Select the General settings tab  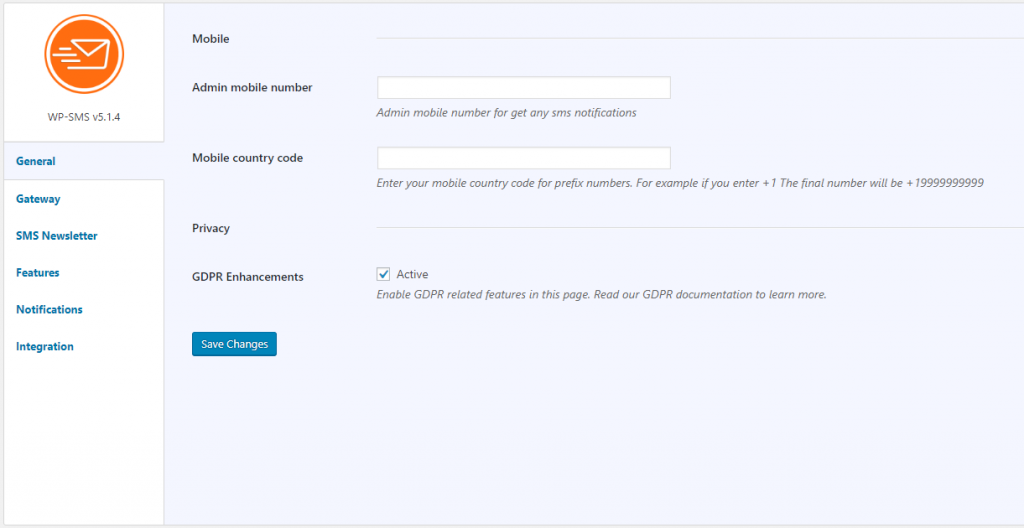[x=84, y=161]
